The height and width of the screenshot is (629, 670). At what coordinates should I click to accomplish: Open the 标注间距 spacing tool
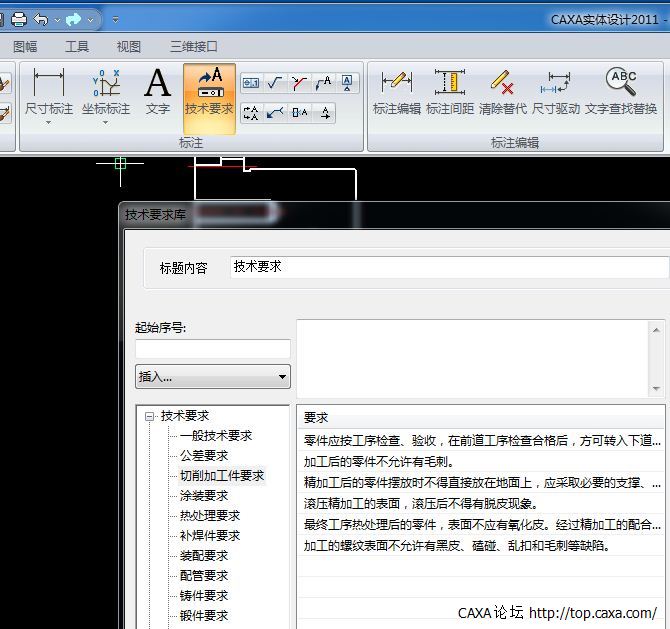click(x=450, y=91)
